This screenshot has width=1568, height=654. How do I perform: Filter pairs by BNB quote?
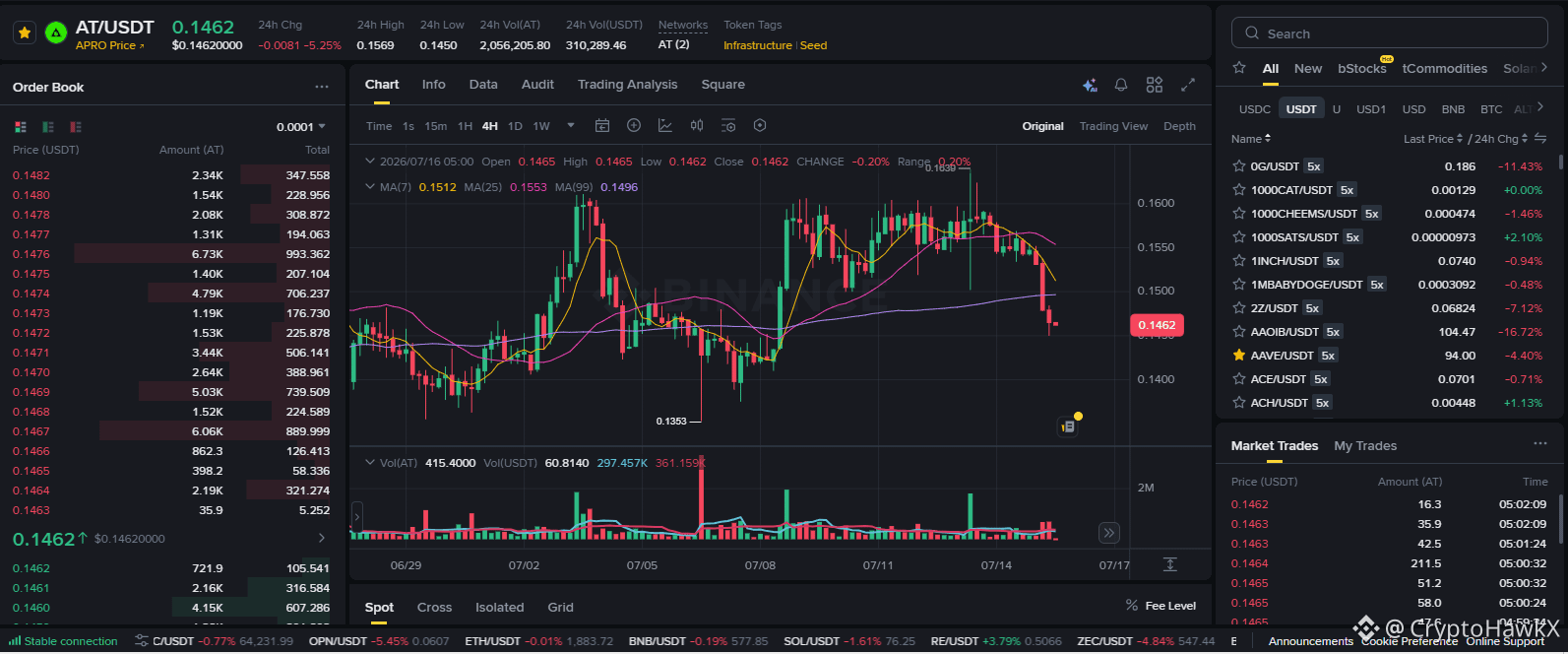click(x=1453, y=109)
